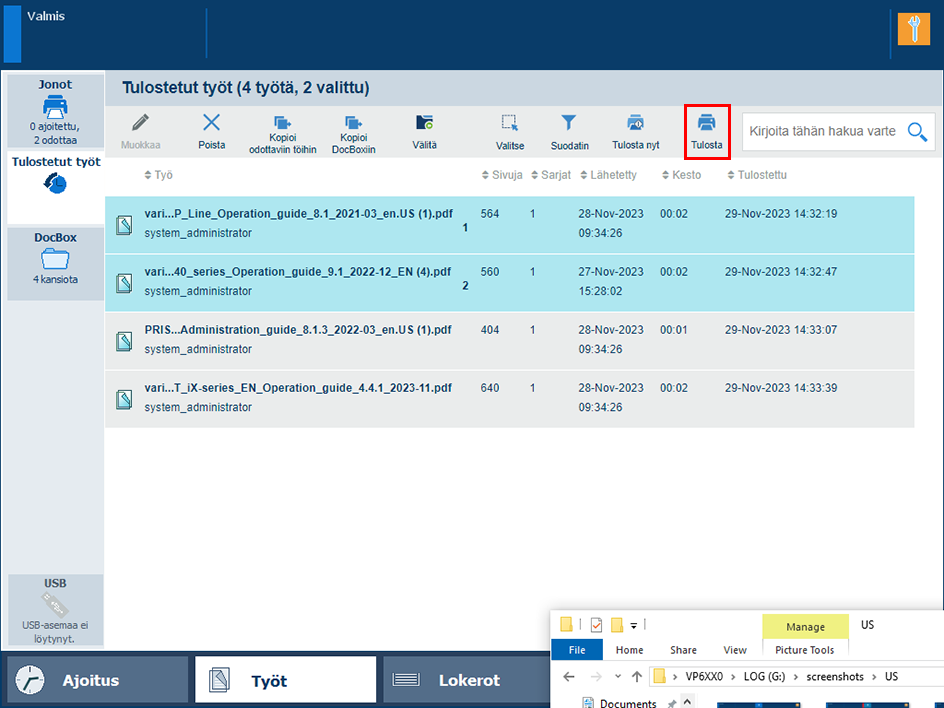The image size is (944, 708).
Task: Click the document icon of vari...T_iX-series job
Action: tap(124, 399)
